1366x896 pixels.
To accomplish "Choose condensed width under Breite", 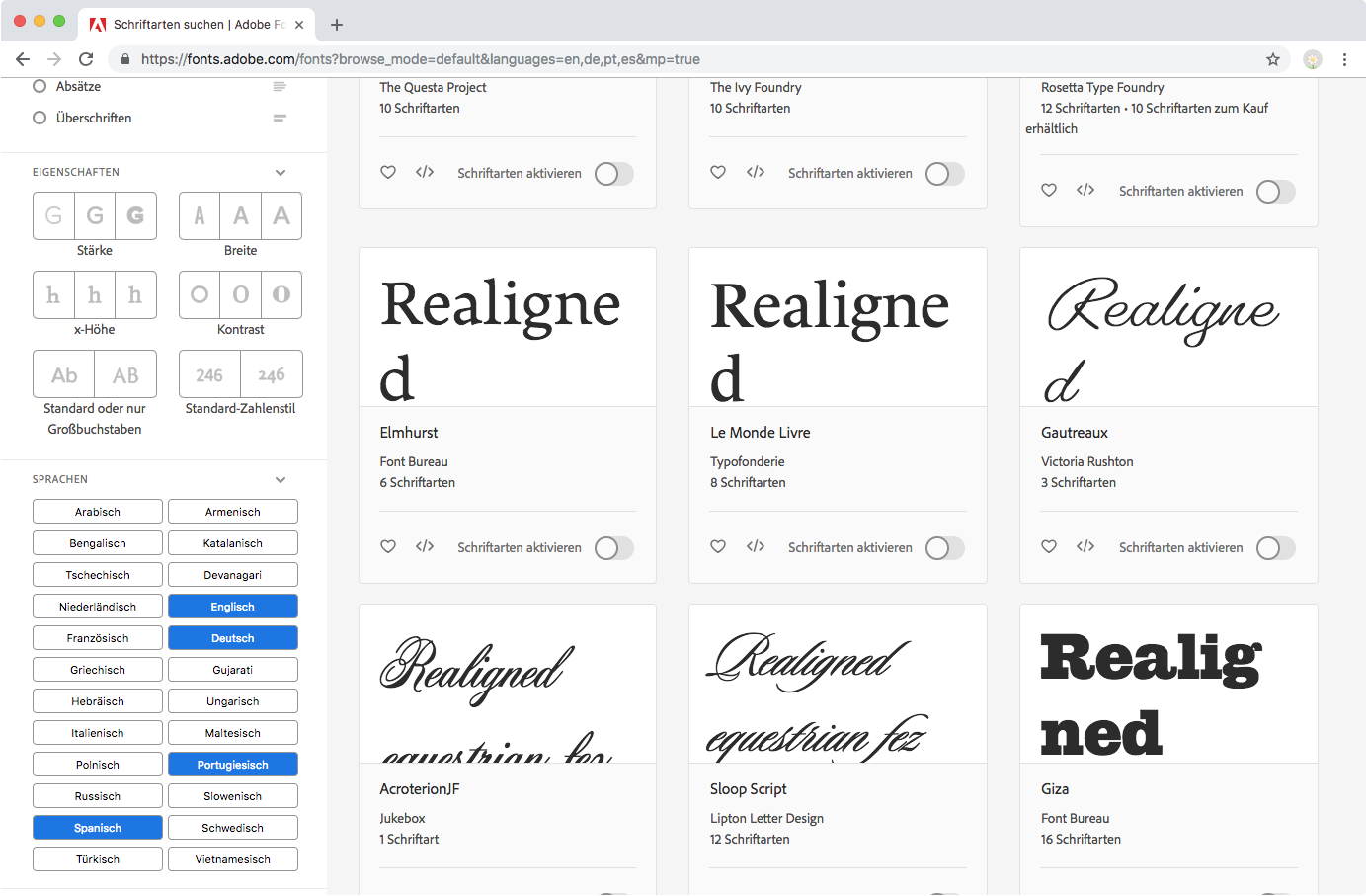I will (x=200, y=215).
